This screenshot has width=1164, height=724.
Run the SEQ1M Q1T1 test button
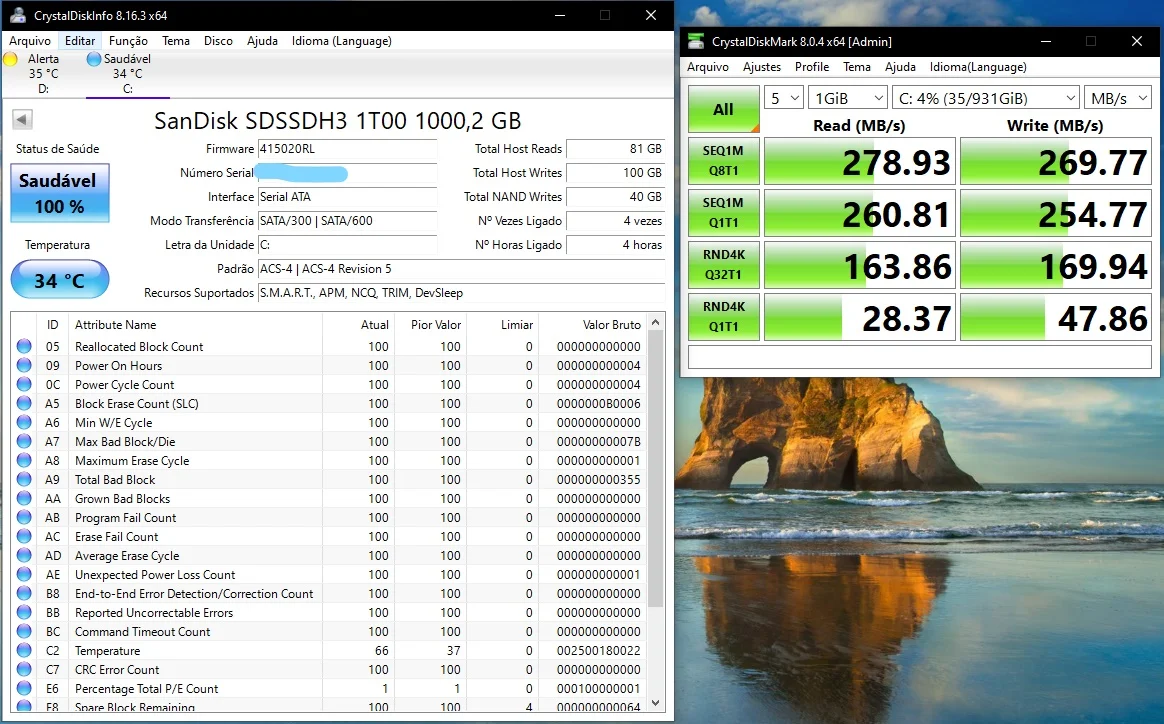pos(724,213)
